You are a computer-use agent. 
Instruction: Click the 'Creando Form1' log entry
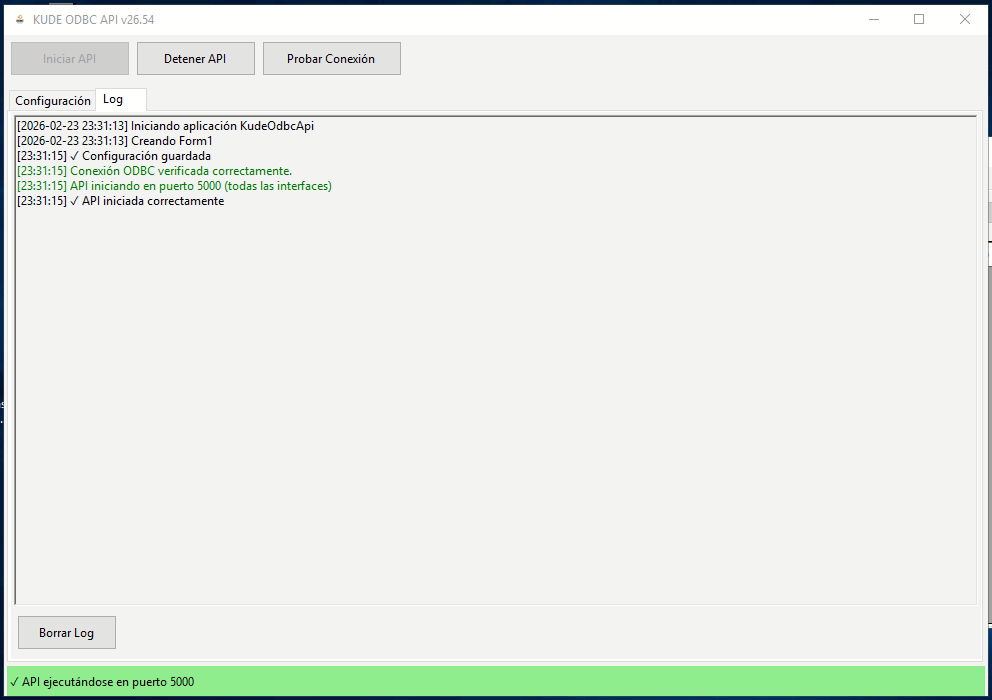coord(115,141)
